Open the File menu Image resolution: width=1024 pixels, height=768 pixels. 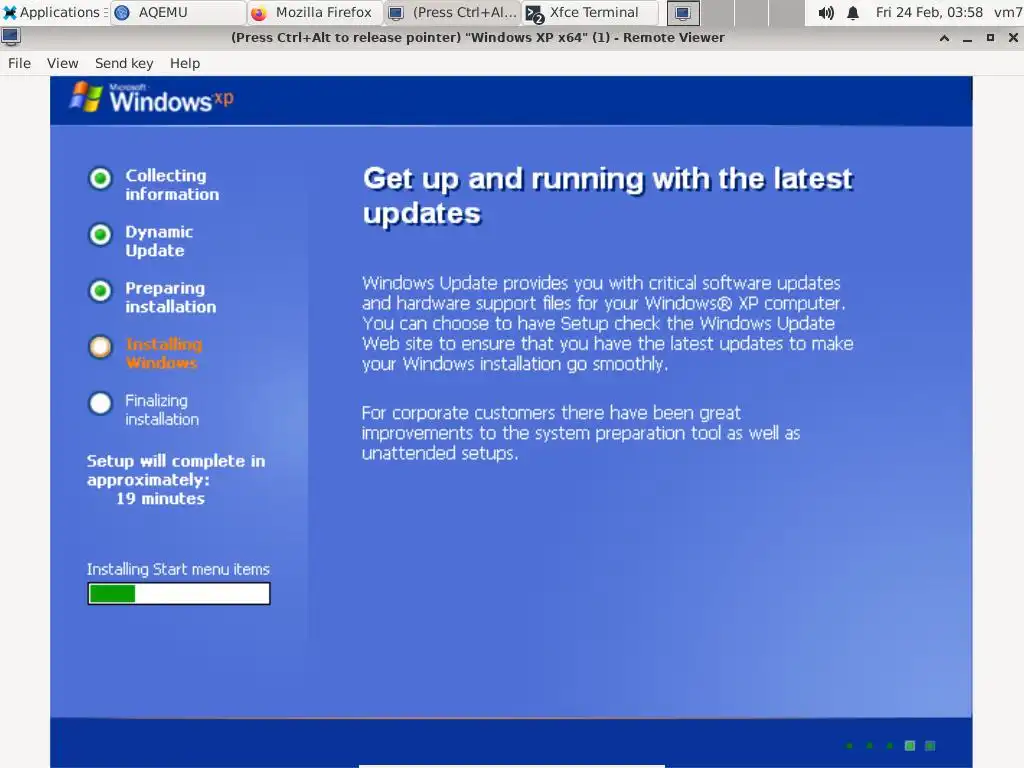[x=19, y=63]
